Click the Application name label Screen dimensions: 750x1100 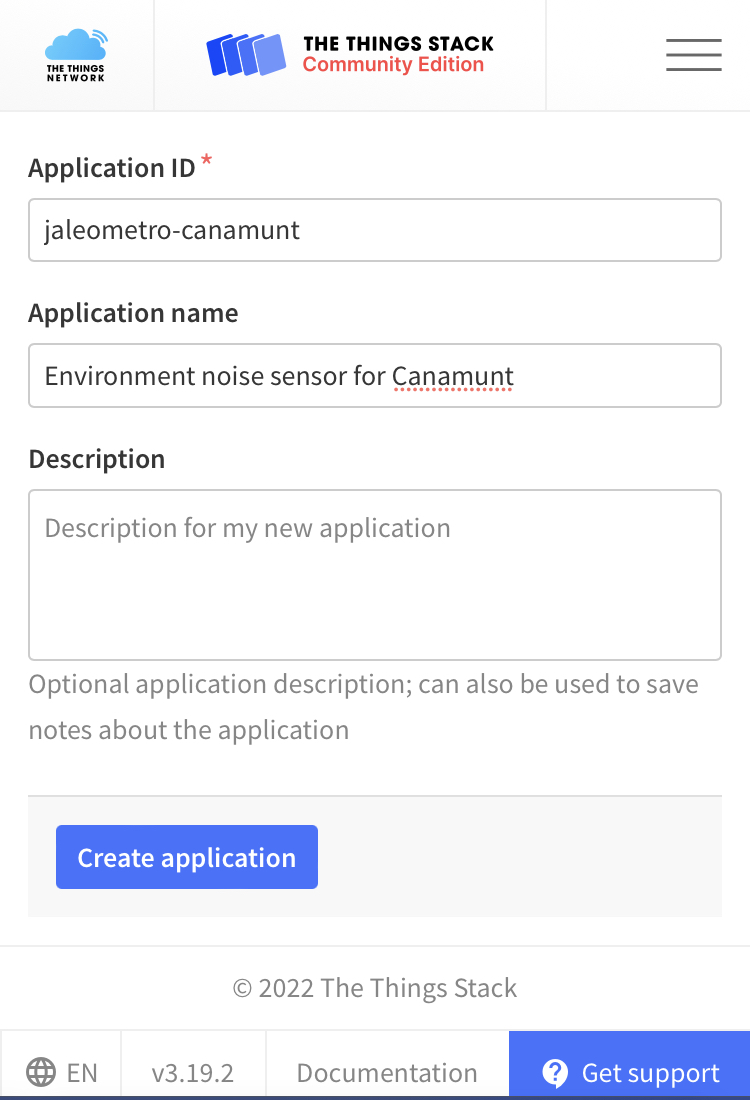point(133,313)
